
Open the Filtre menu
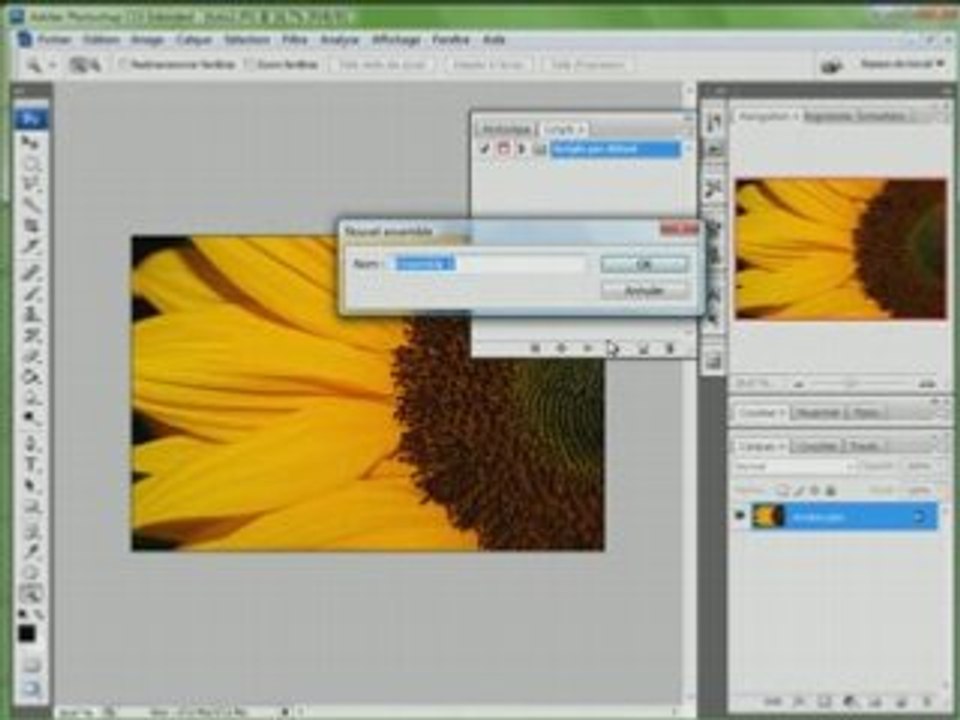[294, 40]
